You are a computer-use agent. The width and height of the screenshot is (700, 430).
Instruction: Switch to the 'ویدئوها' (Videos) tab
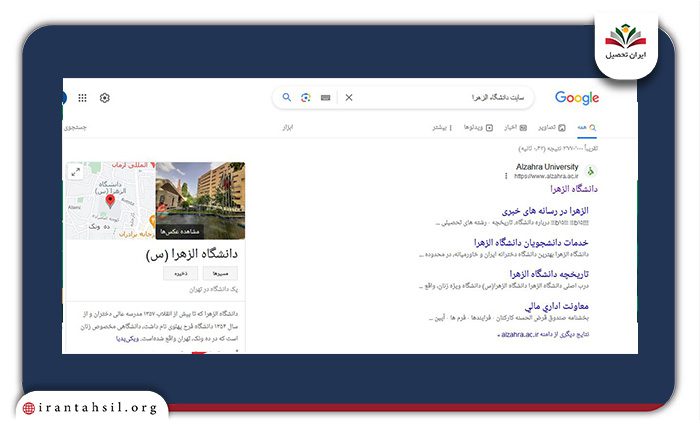pyautogui.click(x=478, y=128)
